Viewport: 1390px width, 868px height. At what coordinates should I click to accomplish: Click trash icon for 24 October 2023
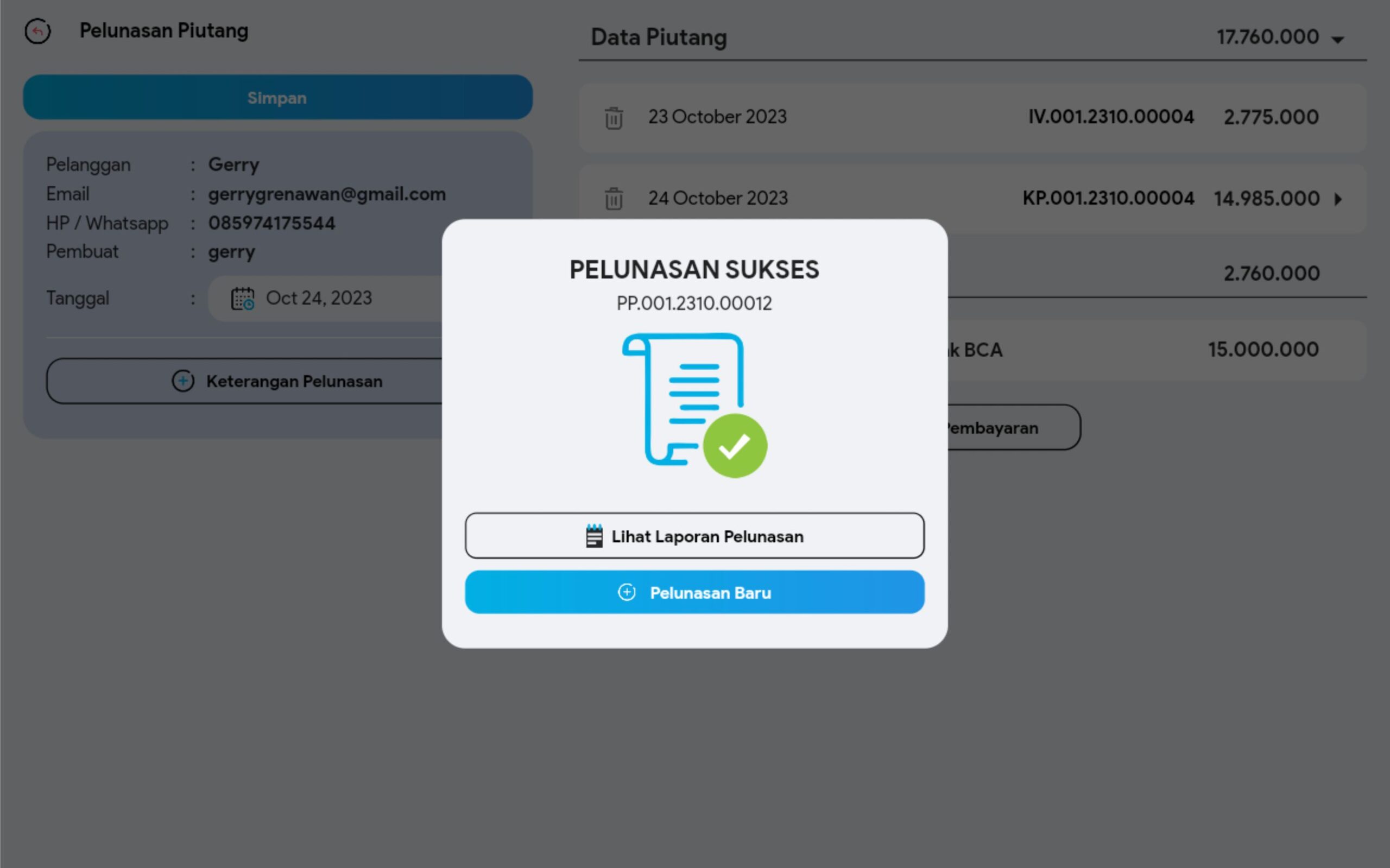(613, 199)
